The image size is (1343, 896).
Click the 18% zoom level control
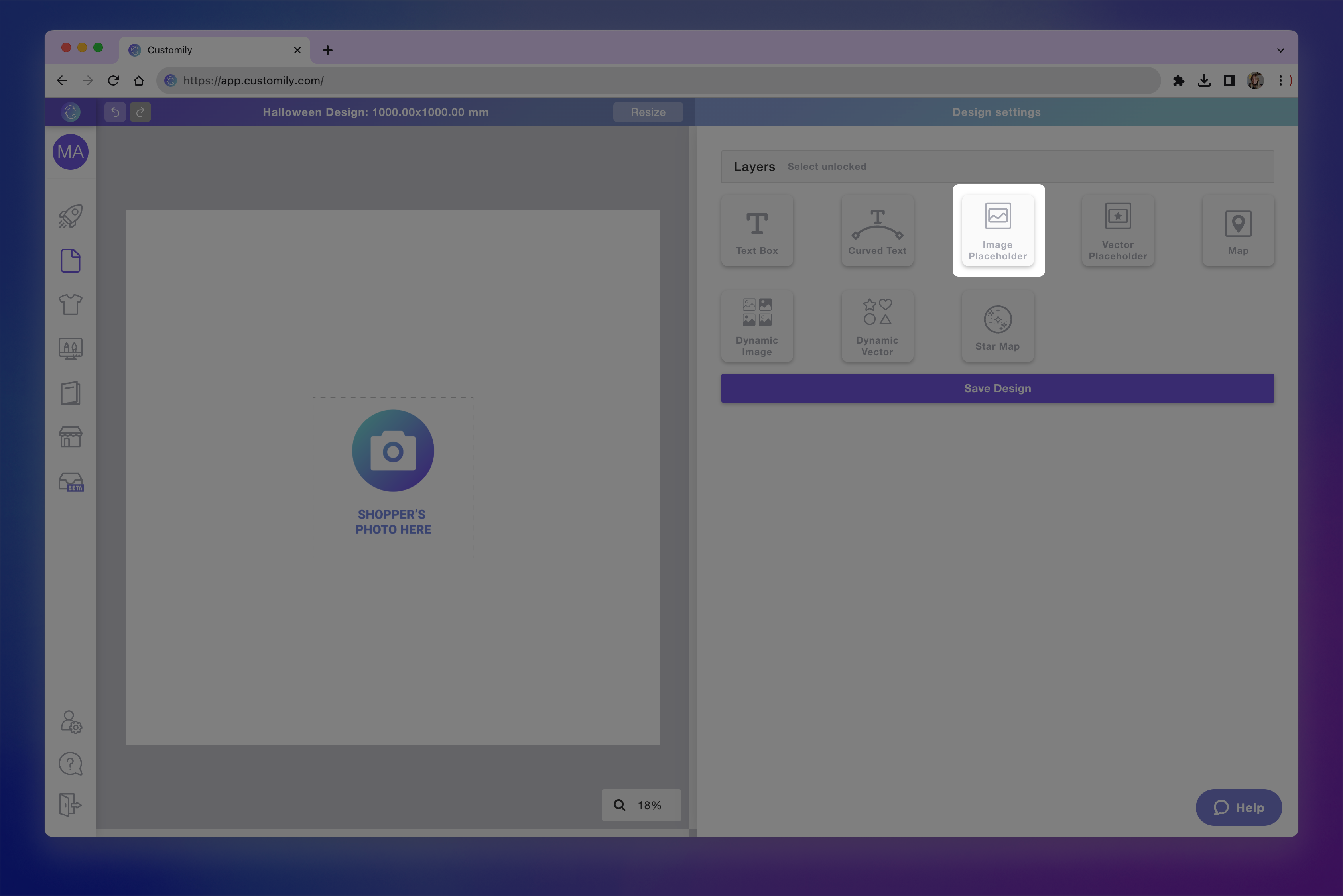click(x=641, y=805)
